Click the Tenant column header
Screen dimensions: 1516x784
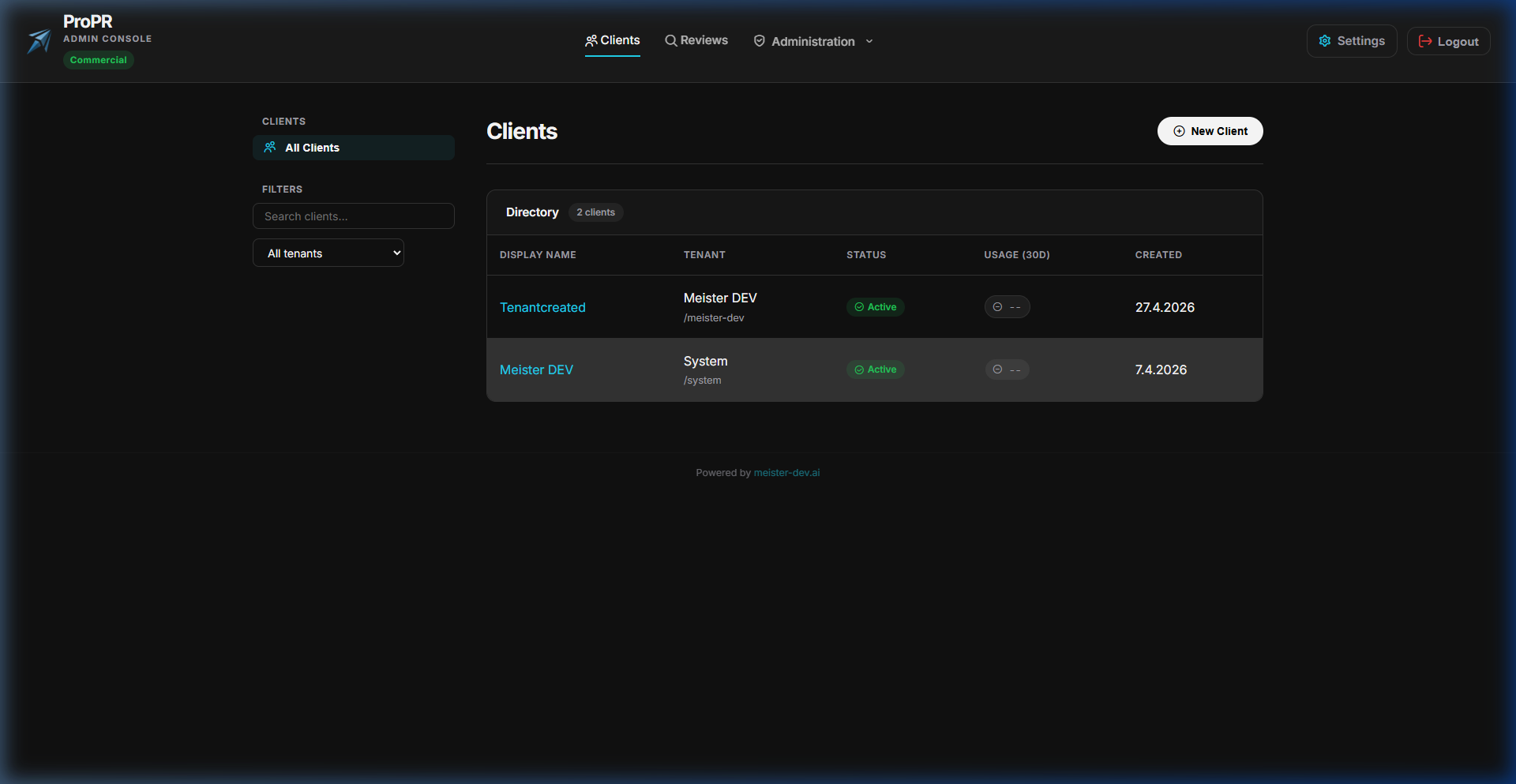tap(704, 255)
